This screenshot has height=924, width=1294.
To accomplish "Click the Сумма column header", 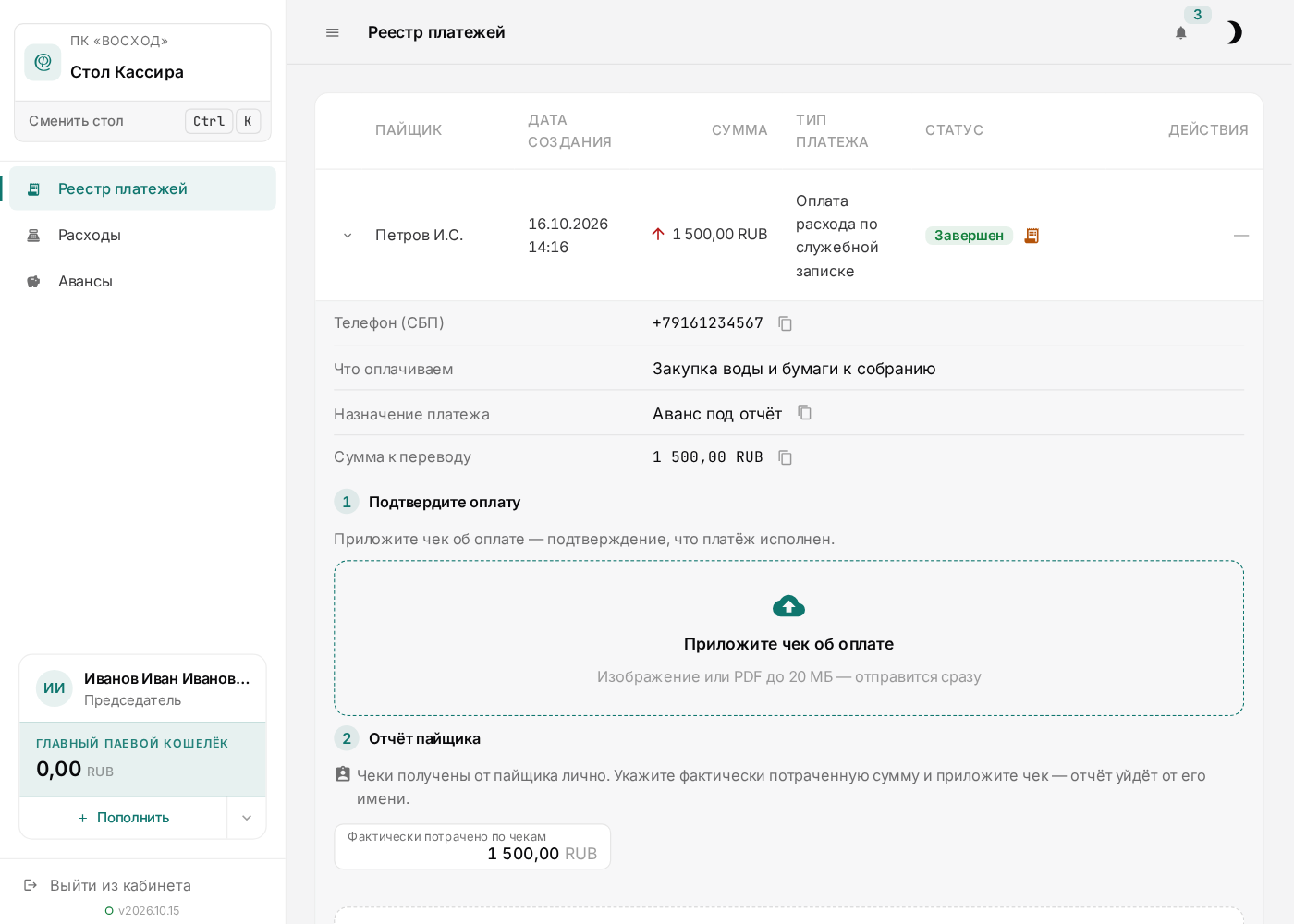I will (739, 130).
